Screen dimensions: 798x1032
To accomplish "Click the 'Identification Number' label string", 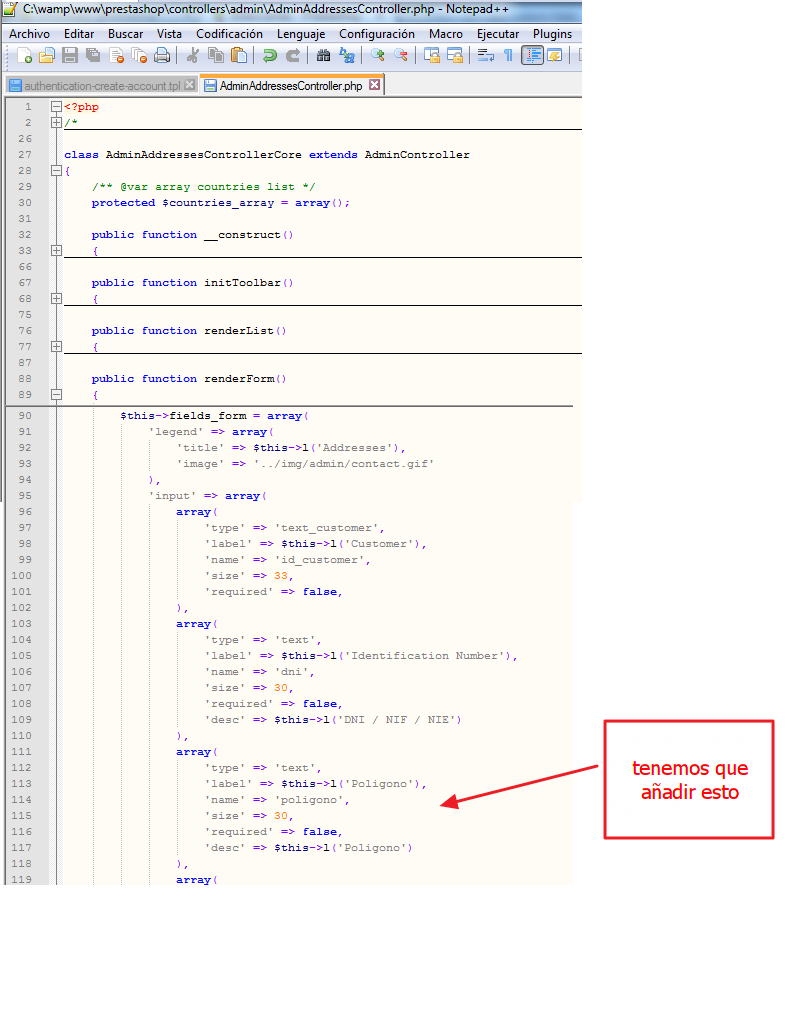I will click(x=425, y=656).
